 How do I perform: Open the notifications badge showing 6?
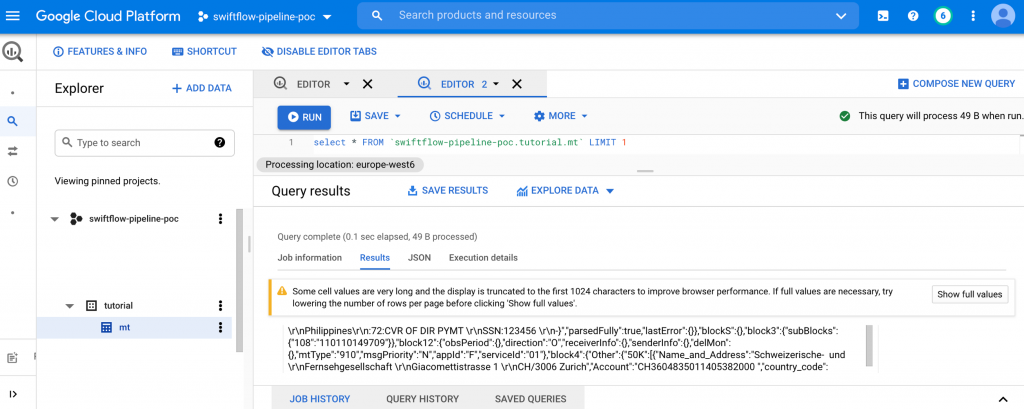(942, 16)
